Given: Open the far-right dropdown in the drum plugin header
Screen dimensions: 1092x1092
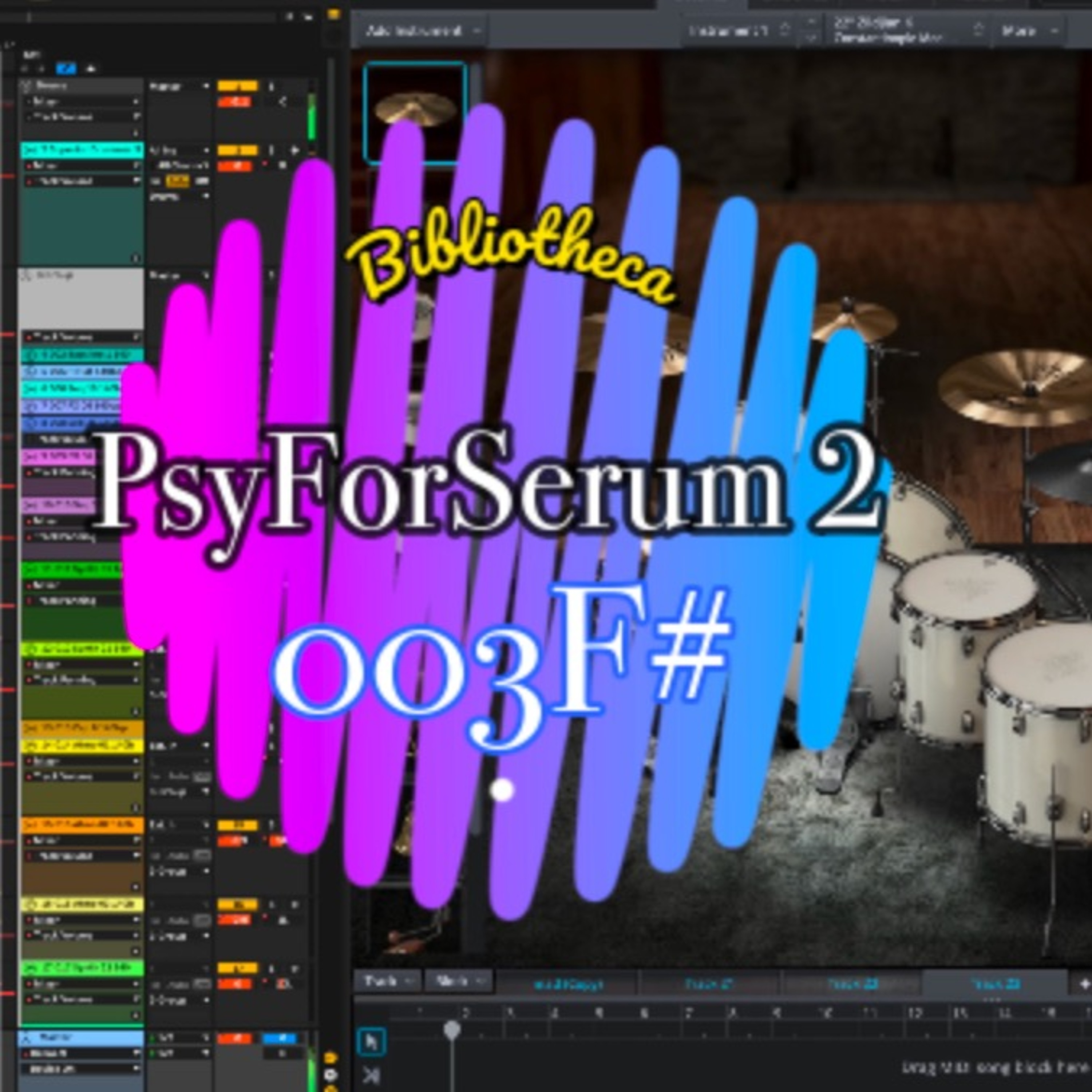Looking at the screenshot, I should 1029,31.
